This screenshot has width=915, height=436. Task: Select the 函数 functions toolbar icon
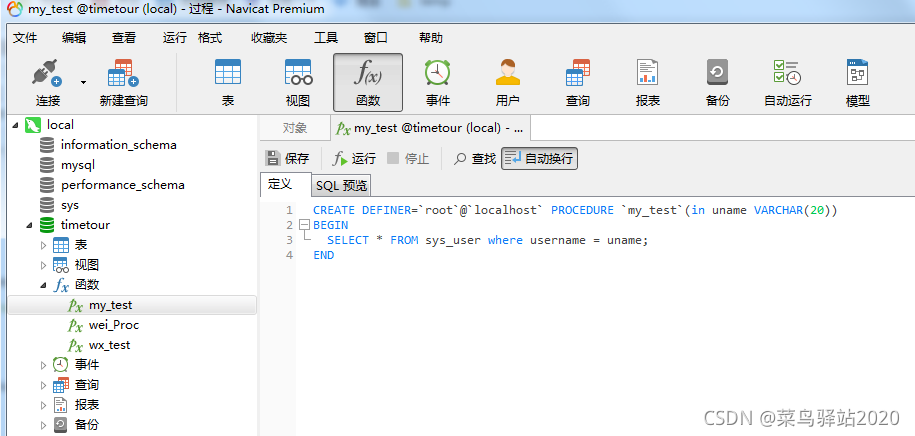point(368,82)
